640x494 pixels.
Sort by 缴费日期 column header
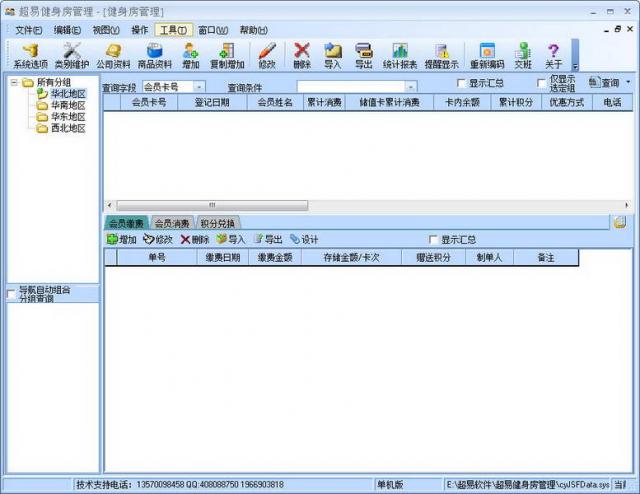[x=222, y=258]
